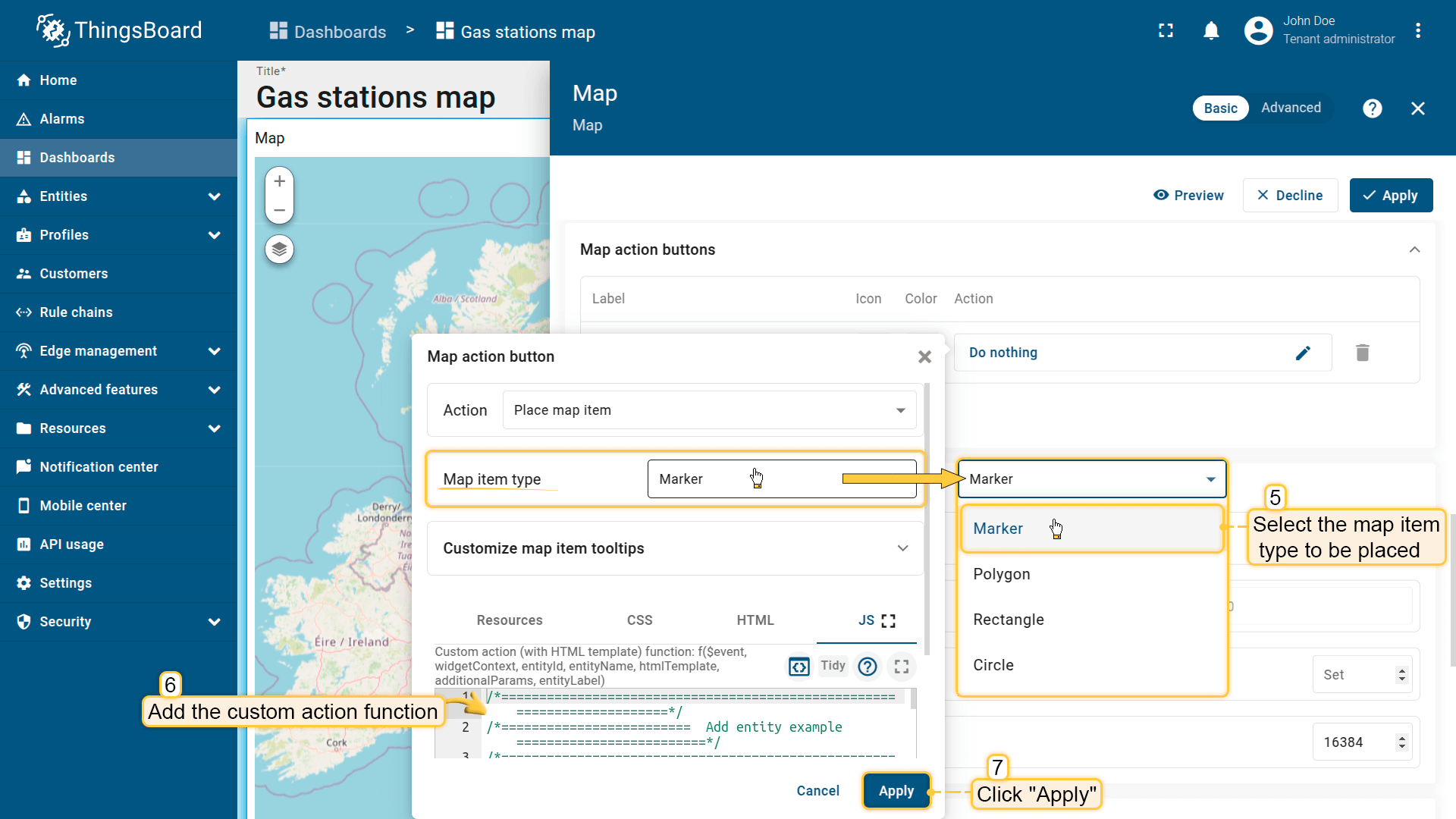Click Apply in Map action button dialog
Screen dimensions: 1456x819
pyautogui.click(x=896, y=791)
